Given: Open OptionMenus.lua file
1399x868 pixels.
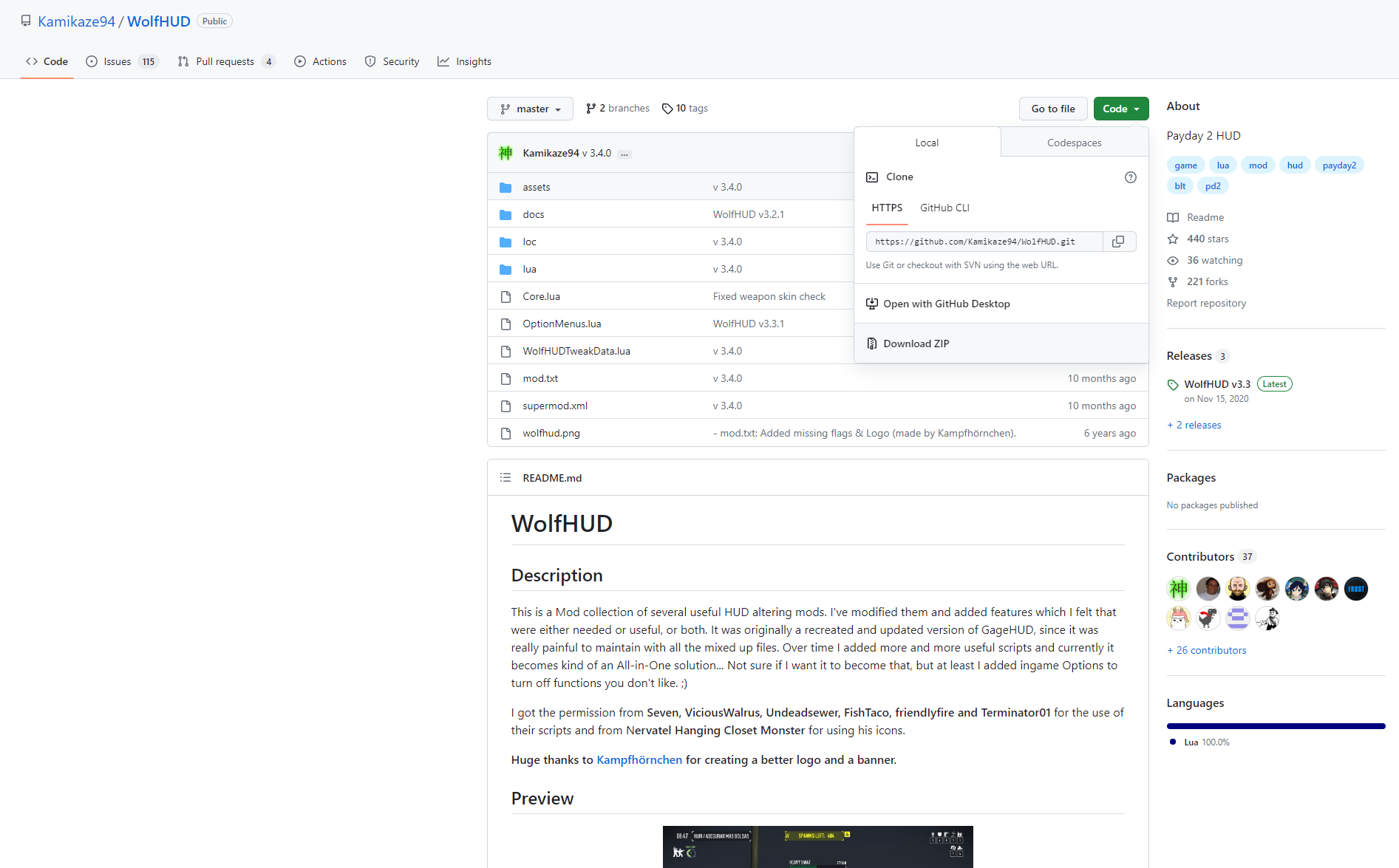Looking at the screenshot, I should 562,324.
